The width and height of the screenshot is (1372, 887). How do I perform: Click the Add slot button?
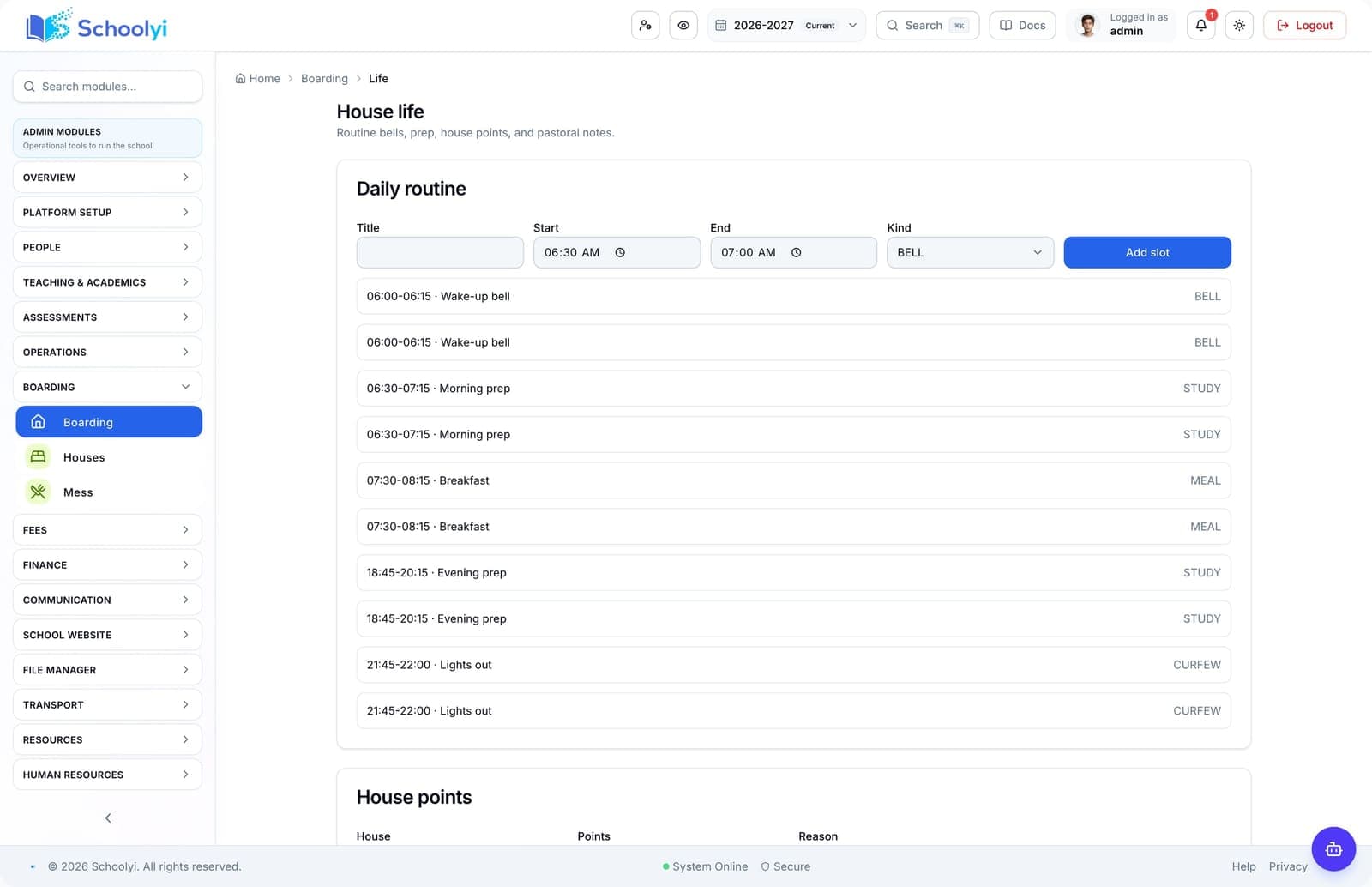tap(1147, 253)
